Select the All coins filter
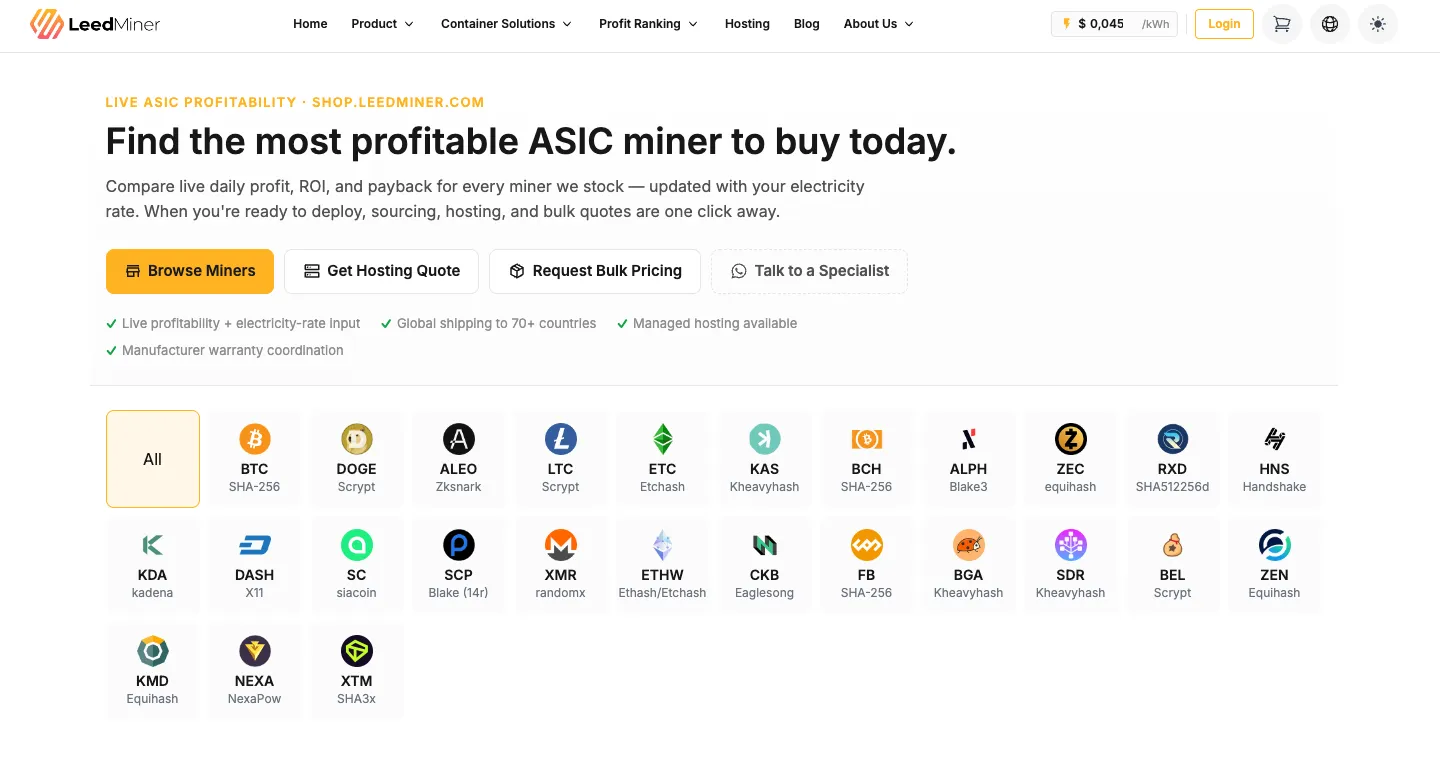 [x=153, y=459]
